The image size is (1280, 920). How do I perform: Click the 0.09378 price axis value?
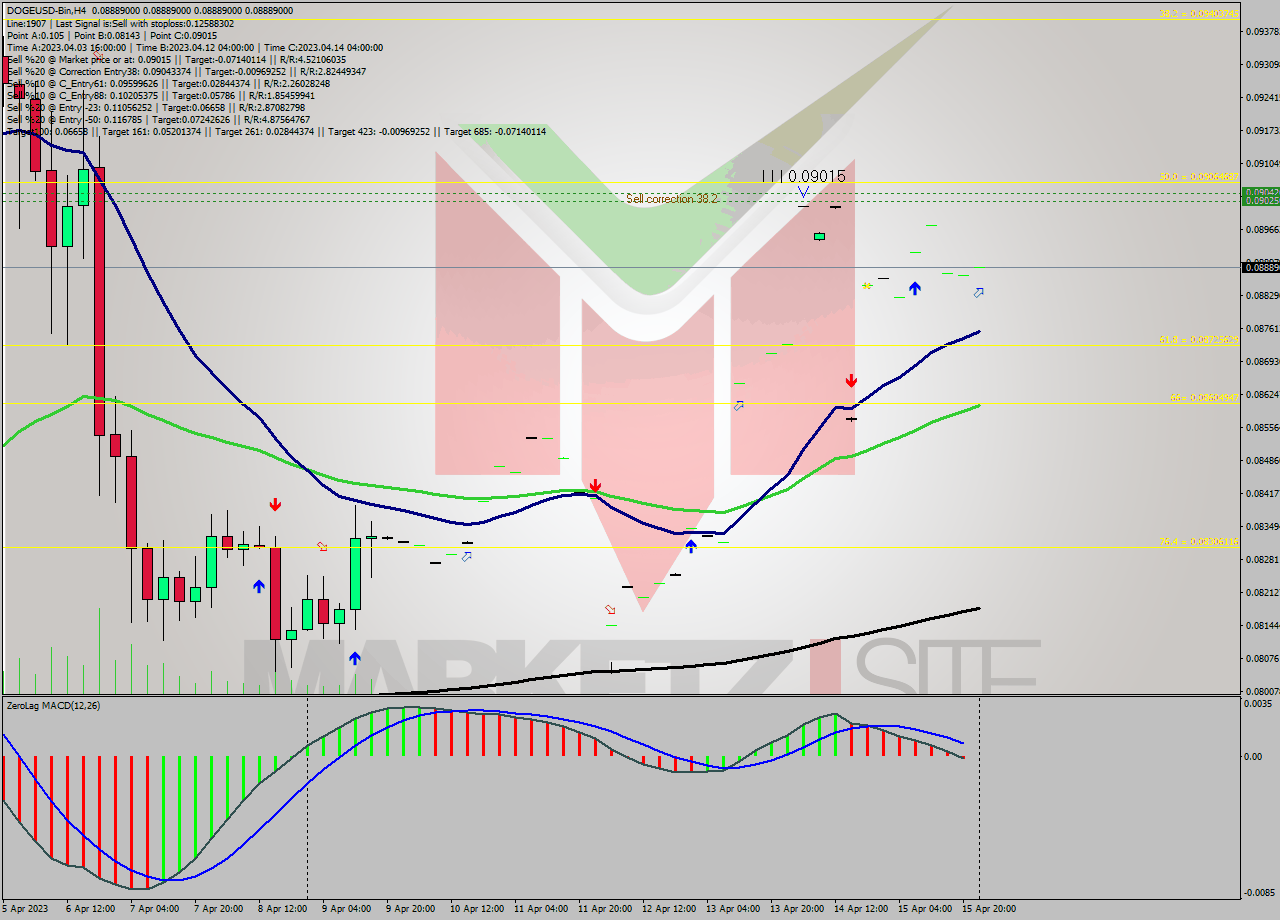click(1261, 31)
